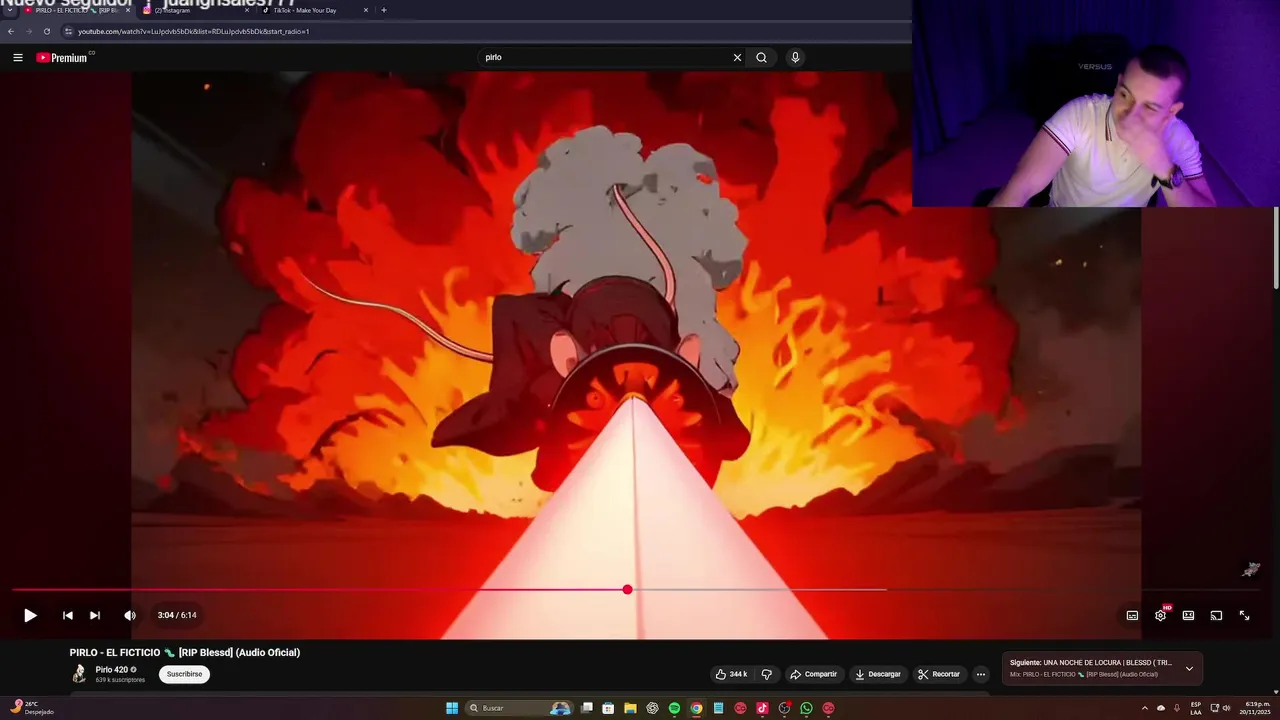Subscribe with the Suscribirse button
Screen dimensions: 1280x720
(184, 674)
